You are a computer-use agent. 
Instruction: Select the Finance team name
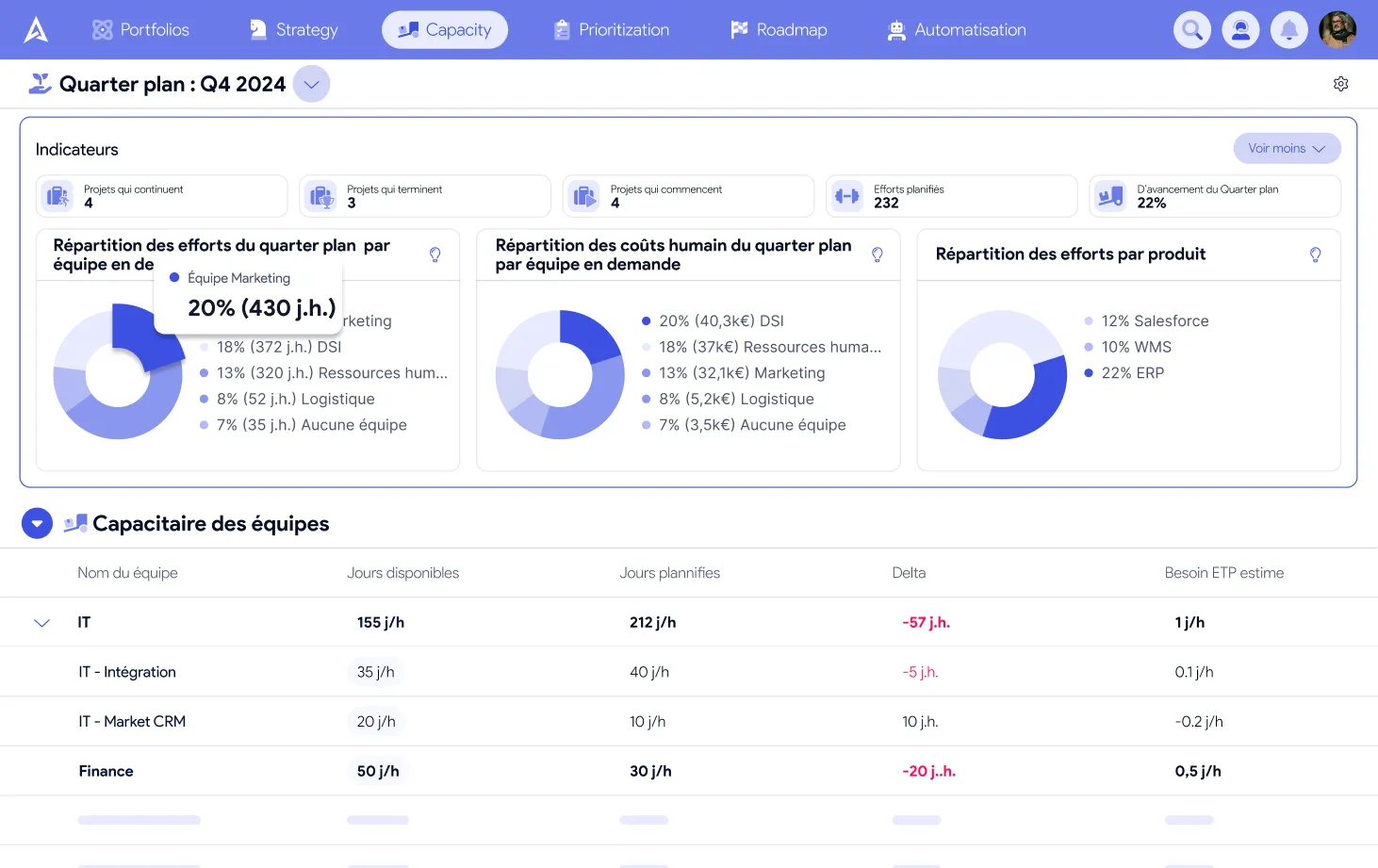pos(106,771)
